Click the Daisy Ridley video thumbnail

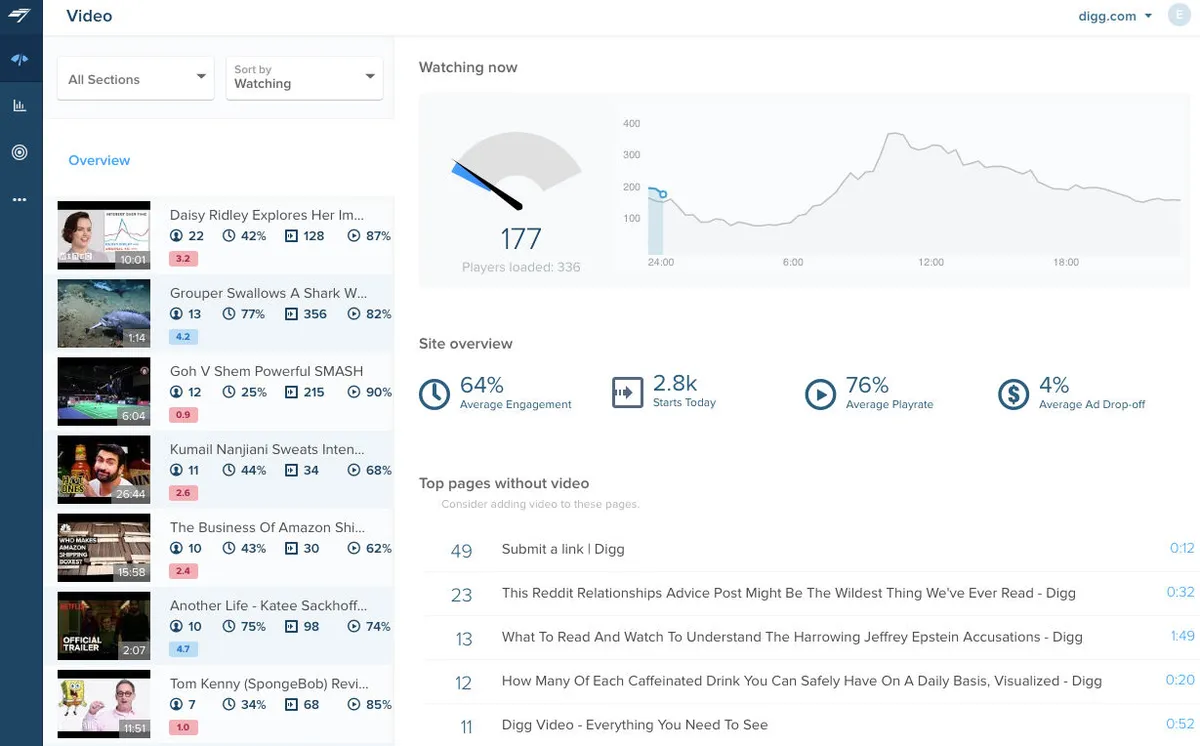[x=104, y=235]
